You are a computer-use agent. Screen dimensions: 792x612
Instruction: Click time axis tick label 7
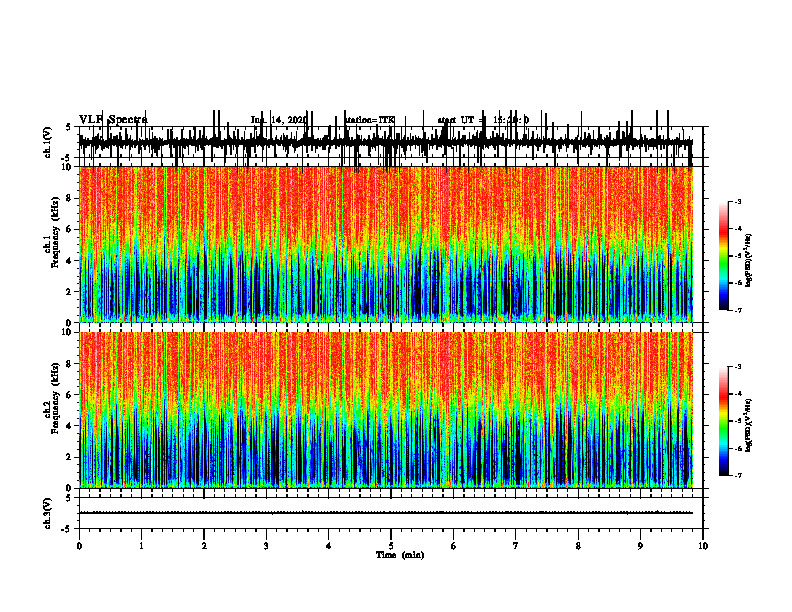coord(516,546)
